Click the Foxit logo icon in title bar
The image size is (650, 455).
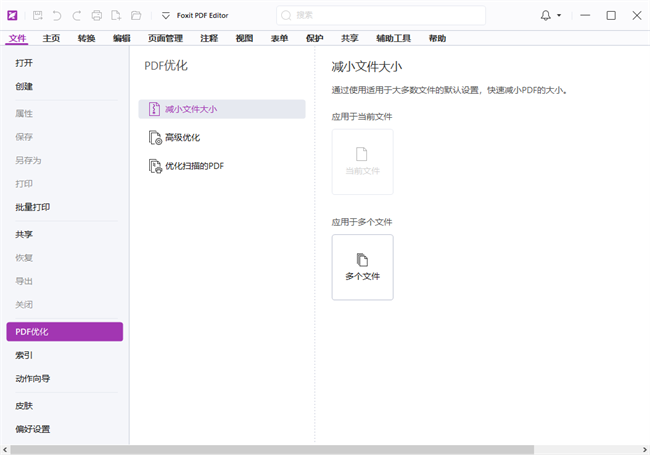12,16
